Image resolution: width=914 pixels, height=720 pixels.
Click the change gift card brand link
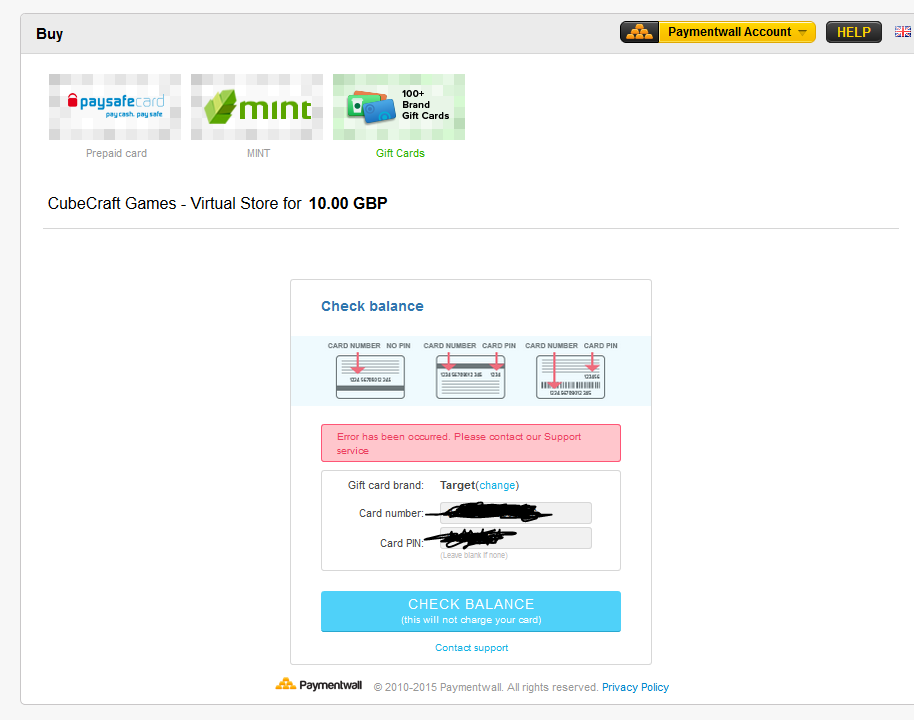497,485
